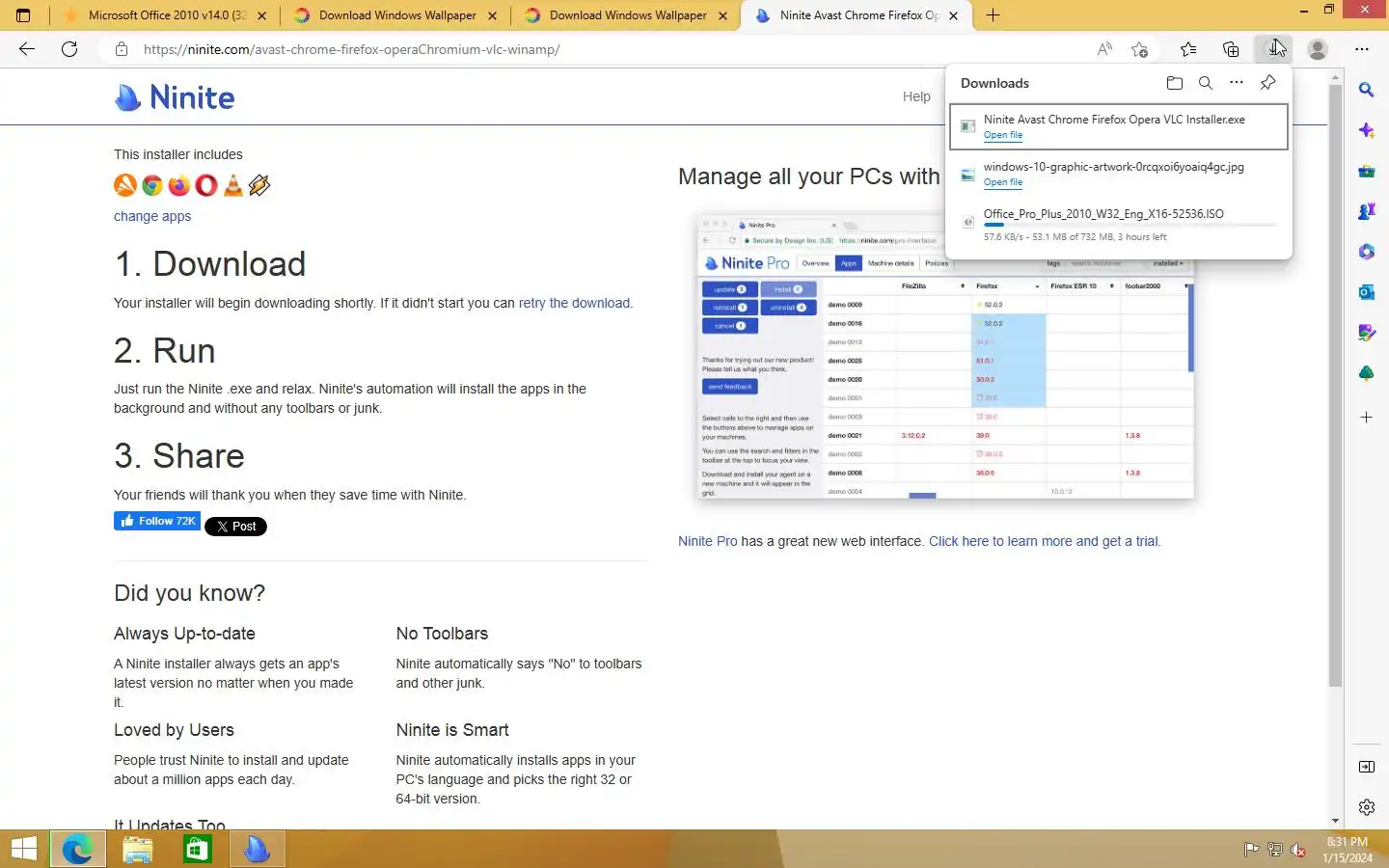Open Edge Settings and more menu
Image resolution: width=1389 pixels, height=868 pixels.
click(1362, 49)
